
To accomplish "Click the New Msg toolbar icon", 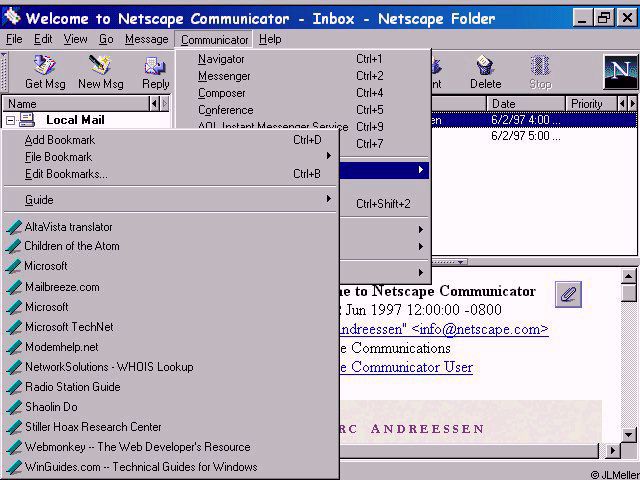I will click(100, 65).
